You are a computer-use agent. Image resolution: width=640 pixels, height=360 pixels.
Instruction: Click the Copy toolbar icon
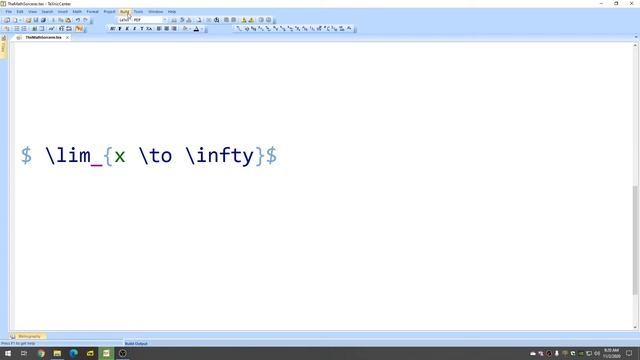coord(60,20)
